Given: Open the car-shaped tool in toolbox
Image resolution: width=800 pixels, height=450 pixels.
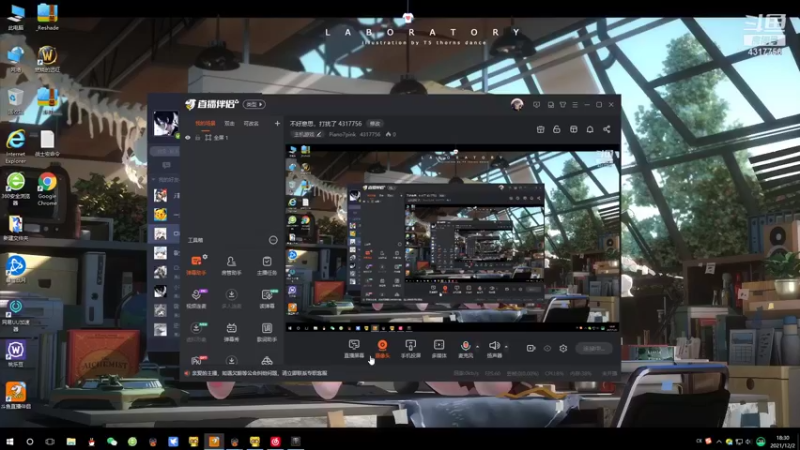Looking at the screenshot, I should coord(267,361).
